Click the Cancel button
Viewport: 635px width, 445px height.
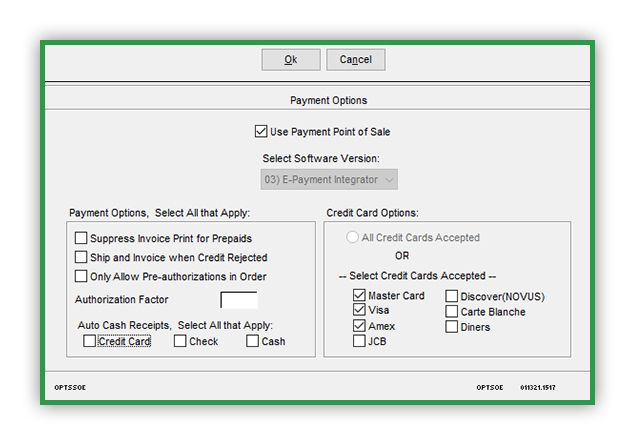point(356,60)
